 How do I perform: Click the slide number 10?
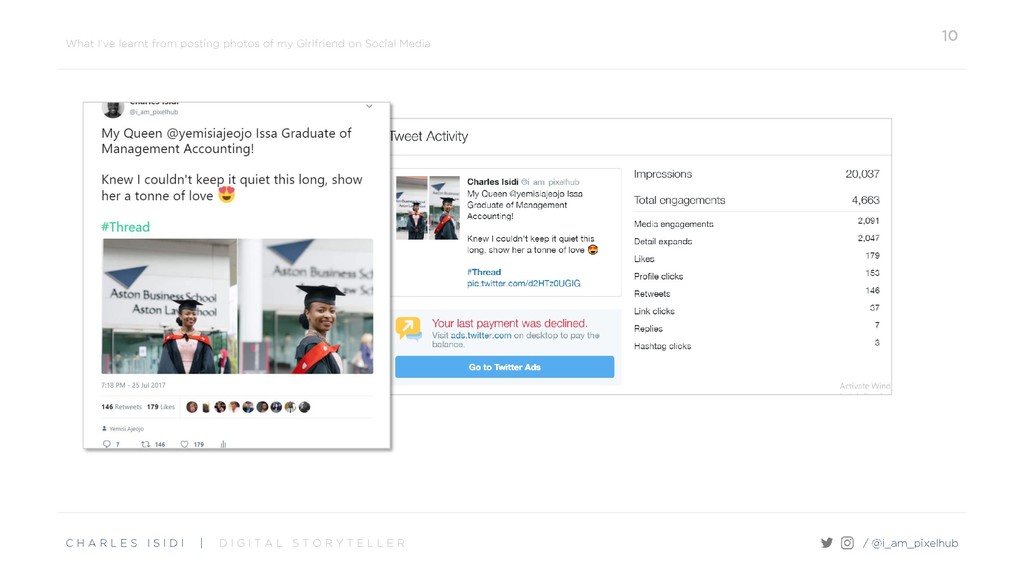(x=950, y=36)
